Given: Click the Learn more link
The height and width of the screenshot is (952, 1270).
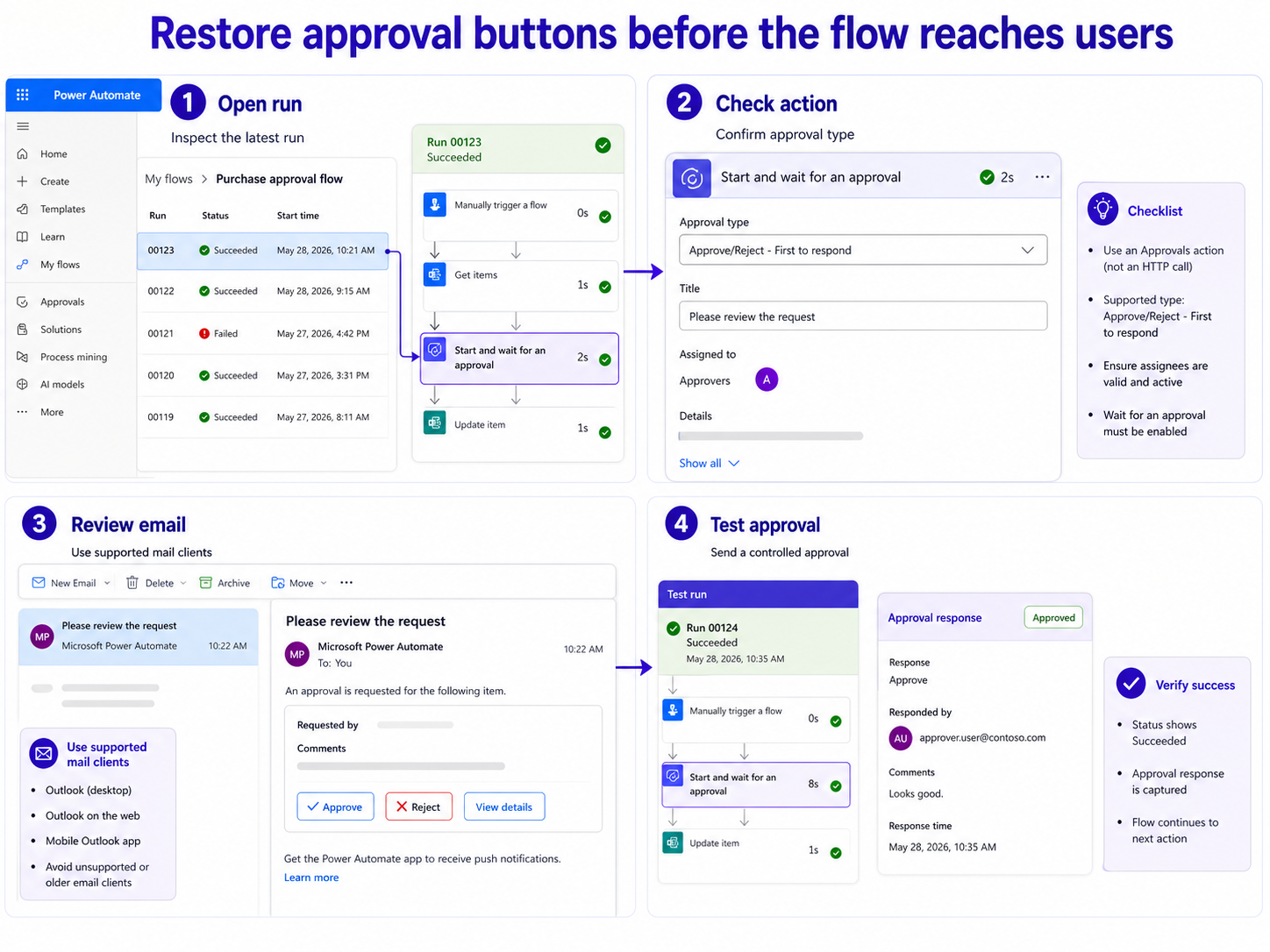Looking at the screenshot, I should tap(311, 877).
